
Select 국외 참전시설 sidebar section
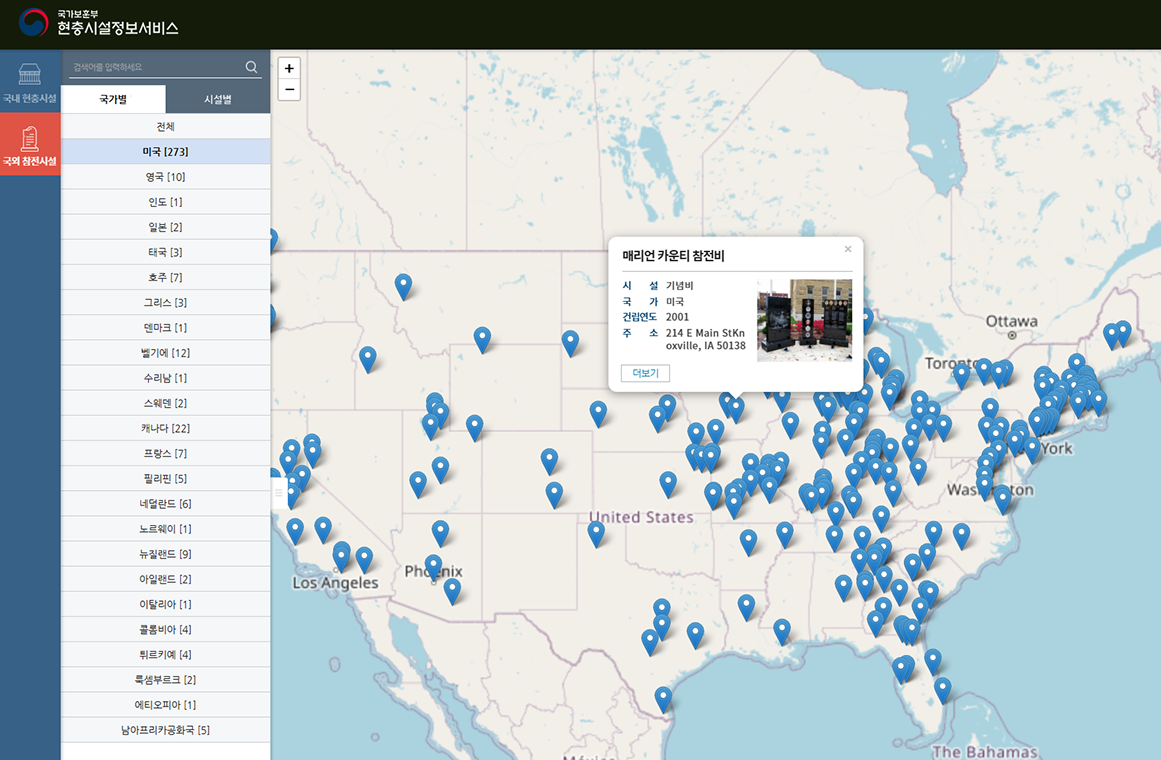tap(30, 144)
